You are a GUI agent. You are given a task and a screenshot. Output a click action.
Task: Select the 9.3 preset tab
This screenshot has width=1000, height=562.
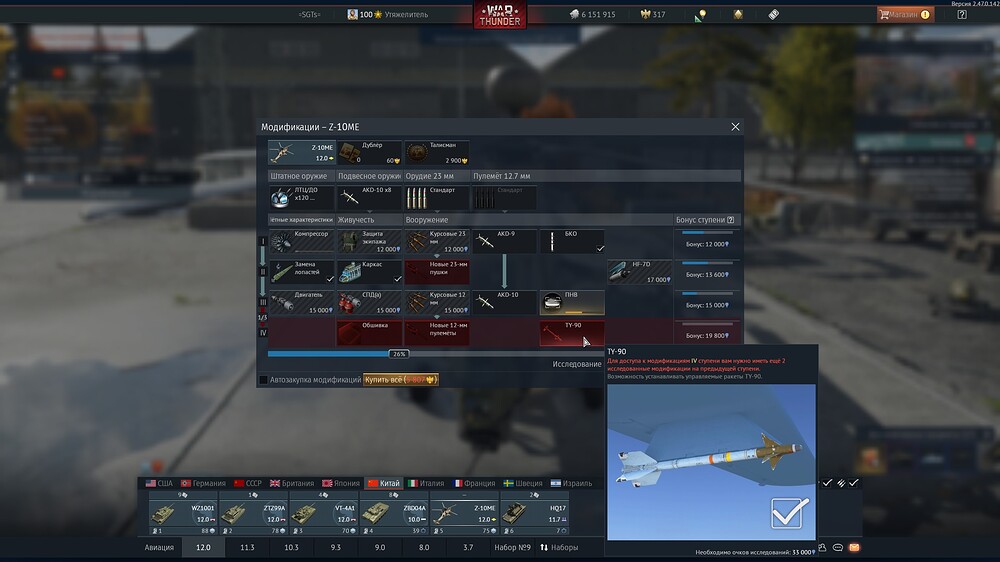(335, 547)
